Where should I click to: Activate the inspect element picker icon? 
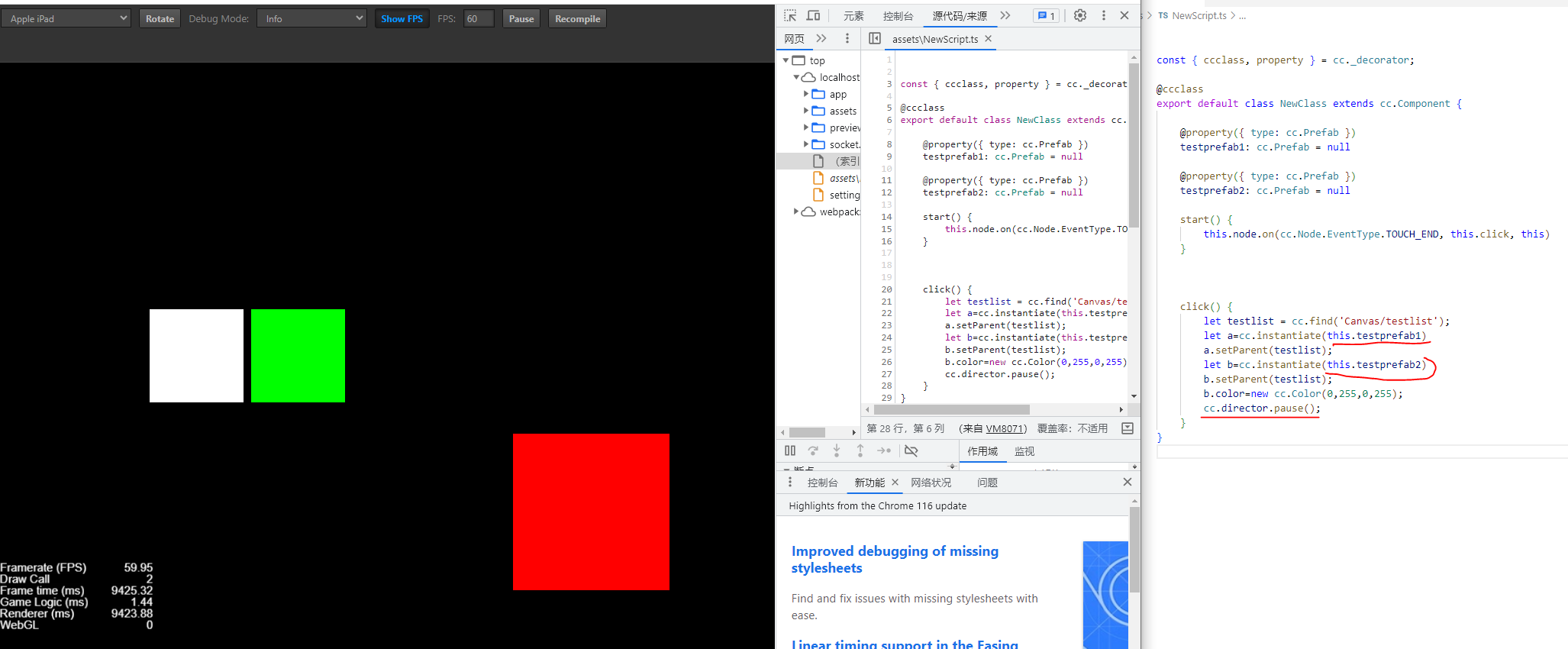pos(790,15)
